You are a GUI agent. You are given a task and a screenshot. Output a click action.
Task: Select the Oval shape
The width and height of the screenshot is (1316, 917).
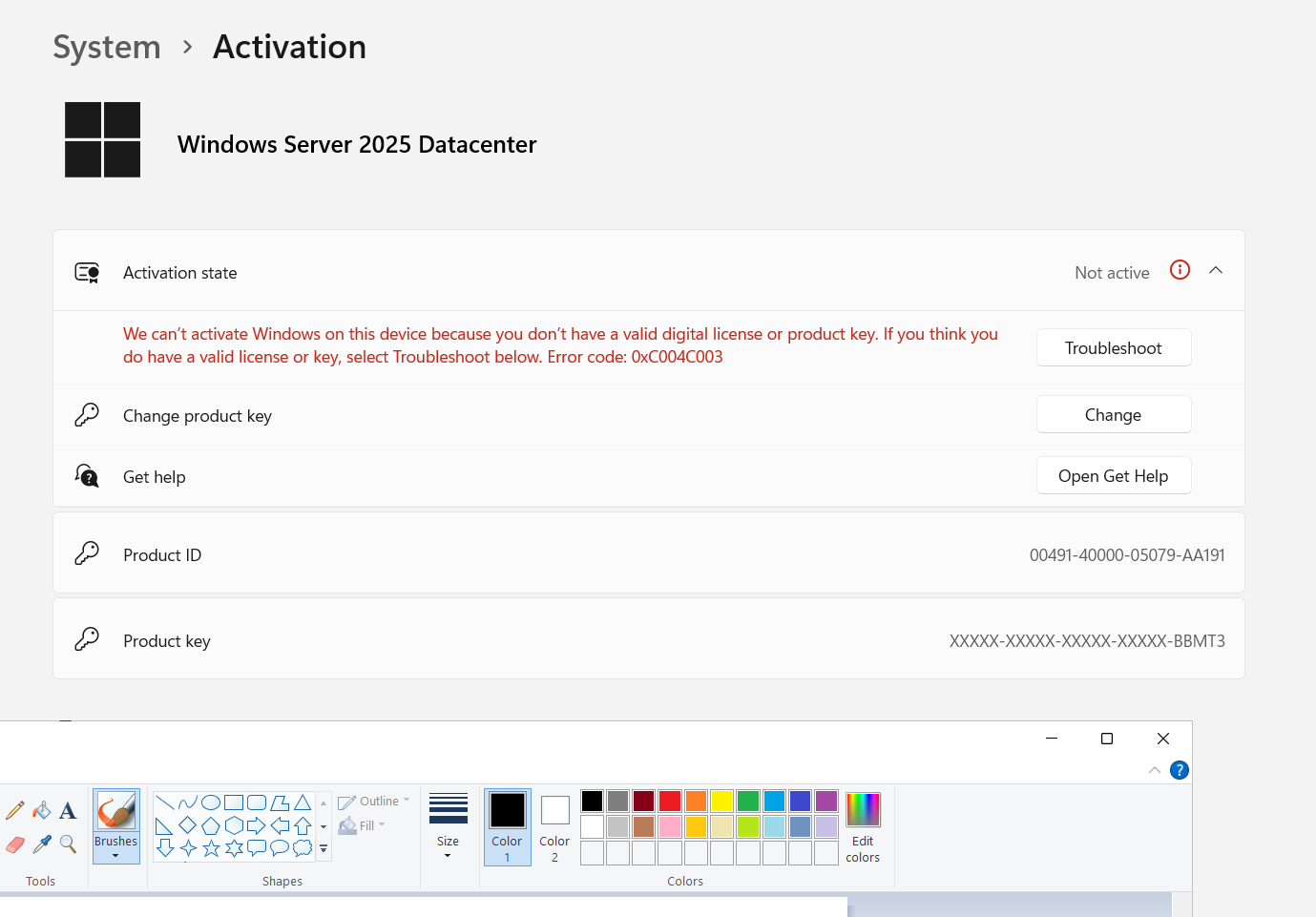click(211, 802)
